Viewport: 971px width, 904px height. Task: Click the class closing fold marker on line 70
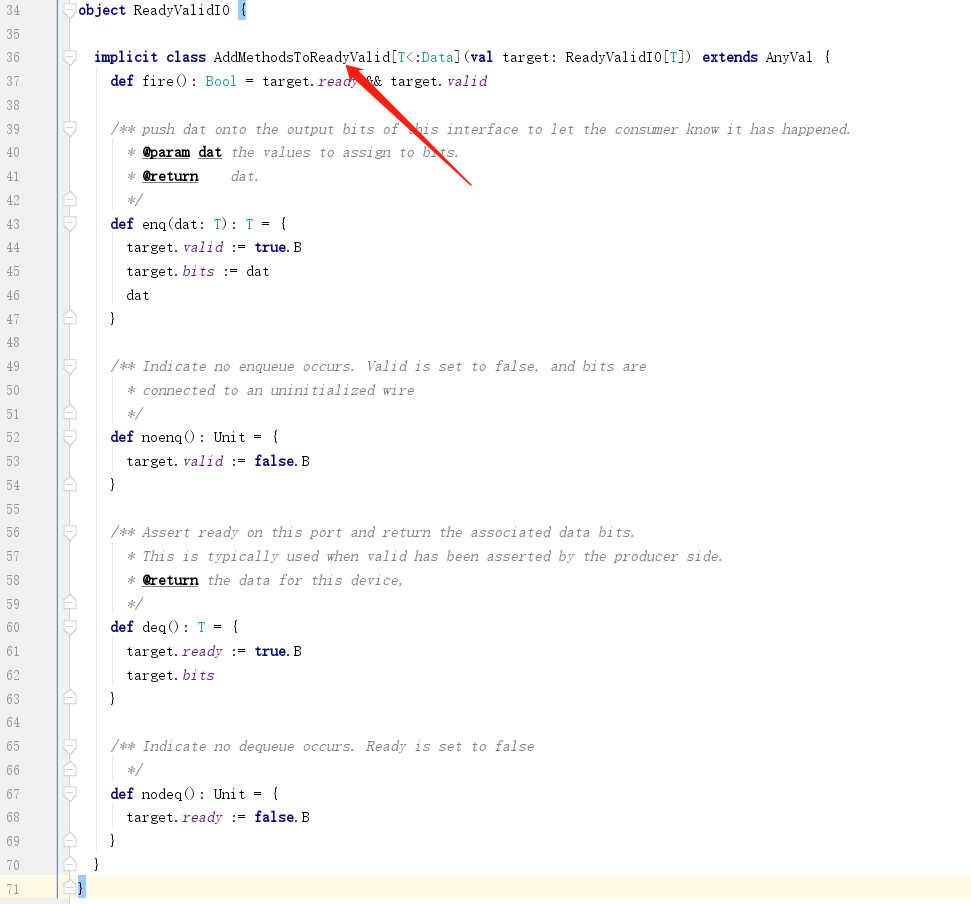tap(69, 864)
